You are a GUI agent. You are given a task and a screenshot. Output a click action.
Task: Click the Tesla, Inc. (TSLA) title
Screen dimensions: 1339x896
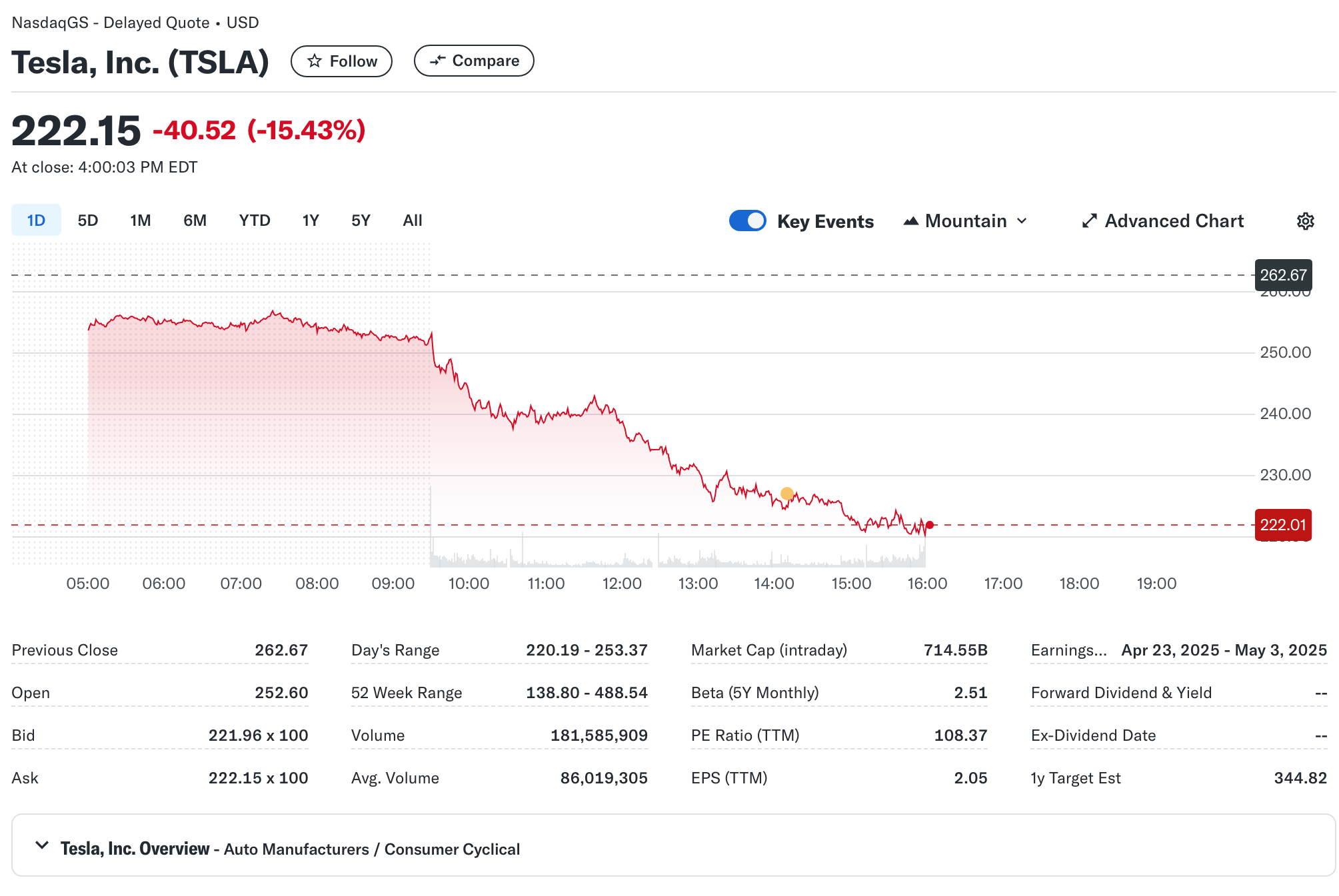[140, 63]
